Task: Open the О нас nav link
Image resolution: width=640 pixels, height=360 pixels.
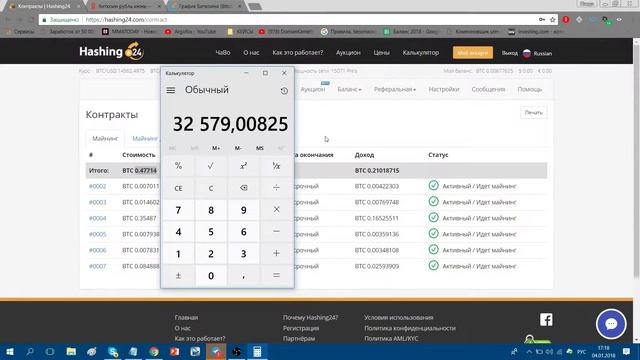Action: point(251,53)
